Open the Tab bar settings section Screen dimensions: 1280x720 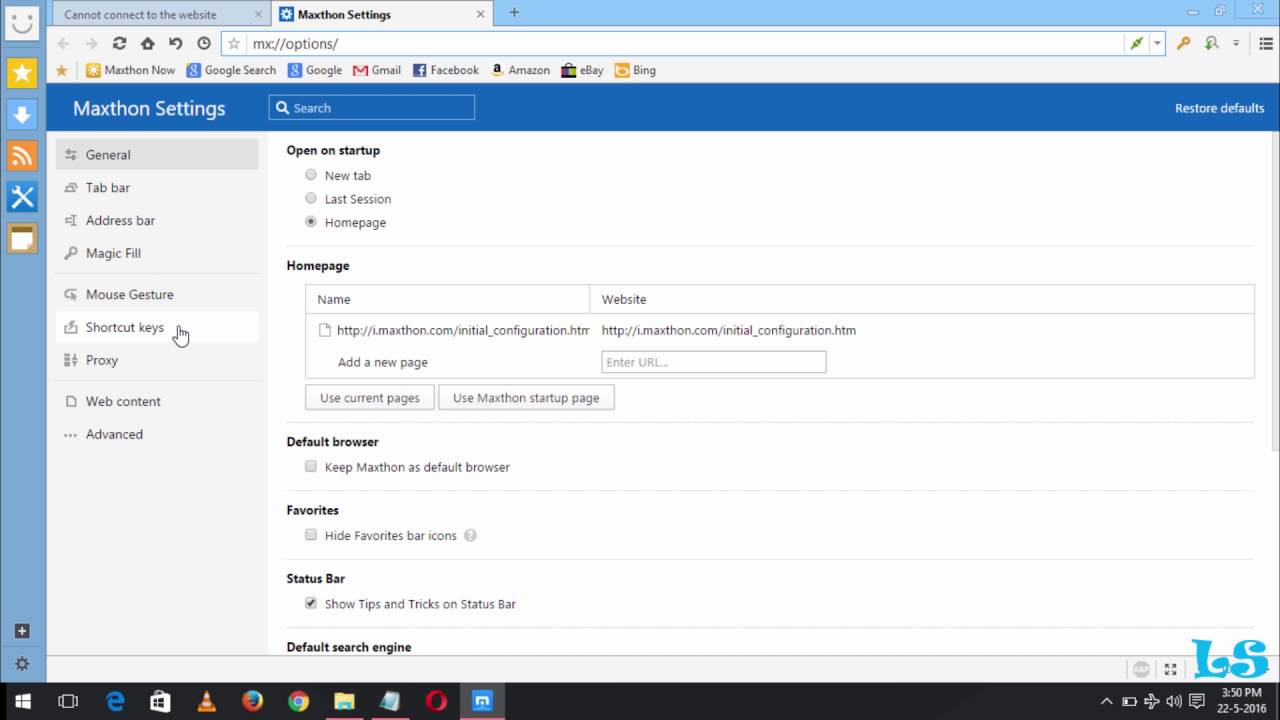[157, 187]
